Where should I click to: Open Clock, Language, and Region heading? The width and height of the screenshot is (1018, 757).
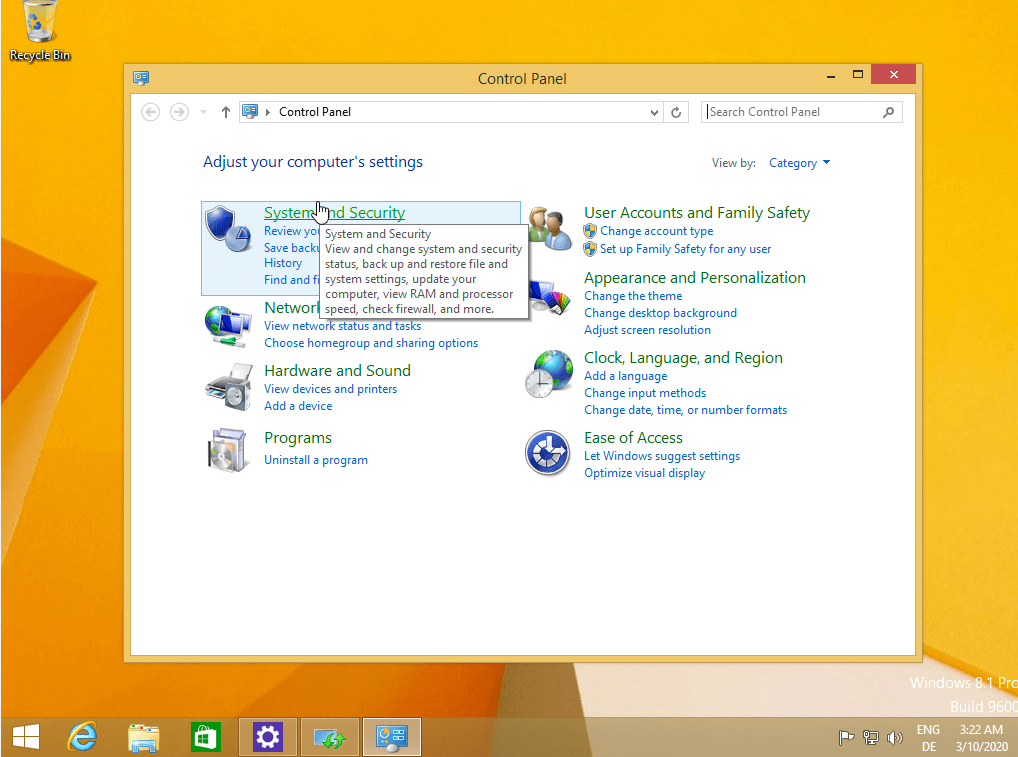(683, 358)
